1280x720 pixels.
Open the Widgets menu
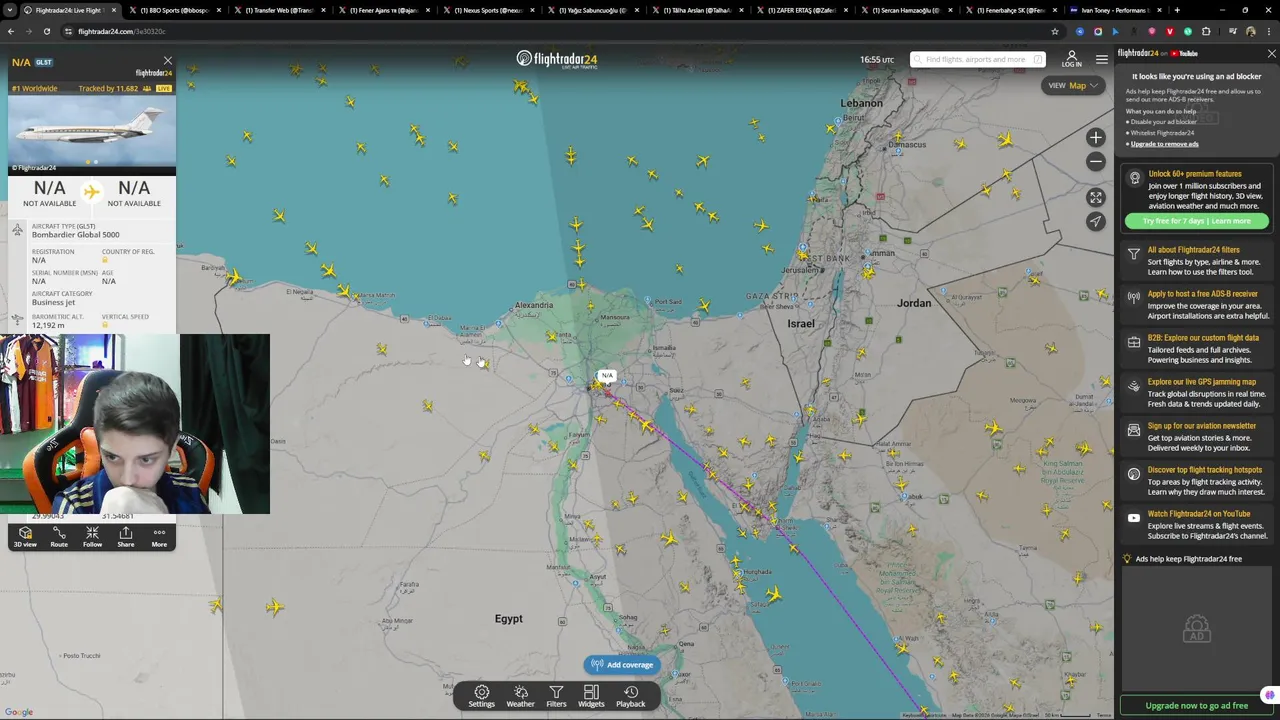591,696
